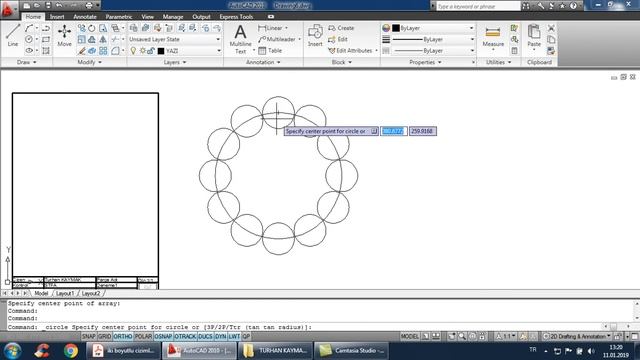The width and height of the screenshot is (640, 360).
Task: Choose the Mirror tool in Modify panel
Action: (103, 40)
